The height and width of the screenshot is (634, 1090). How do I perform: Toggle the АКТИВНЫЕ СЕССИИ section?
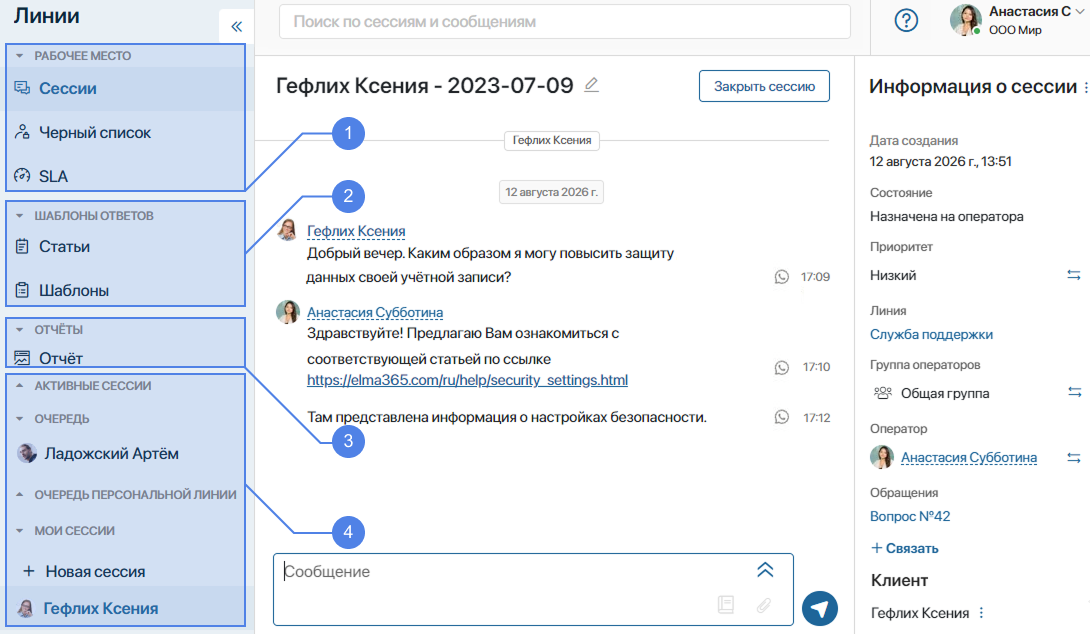19,385
